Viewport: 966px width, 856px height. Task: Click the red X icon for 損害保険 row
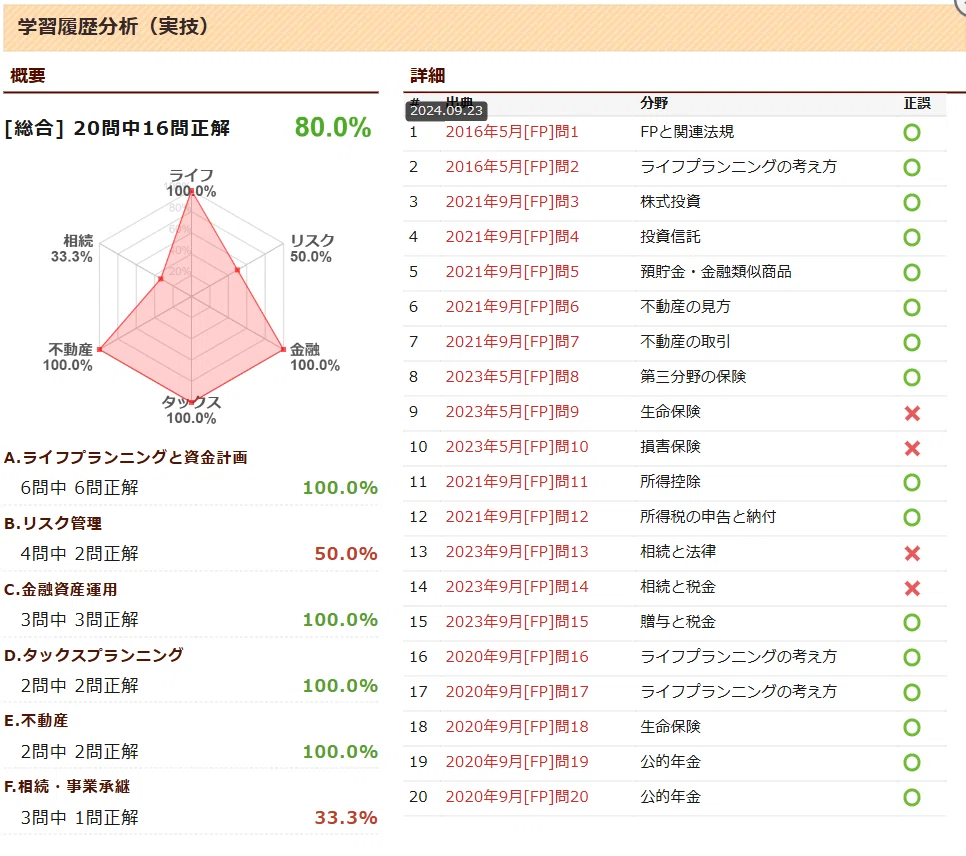point(912,448)
